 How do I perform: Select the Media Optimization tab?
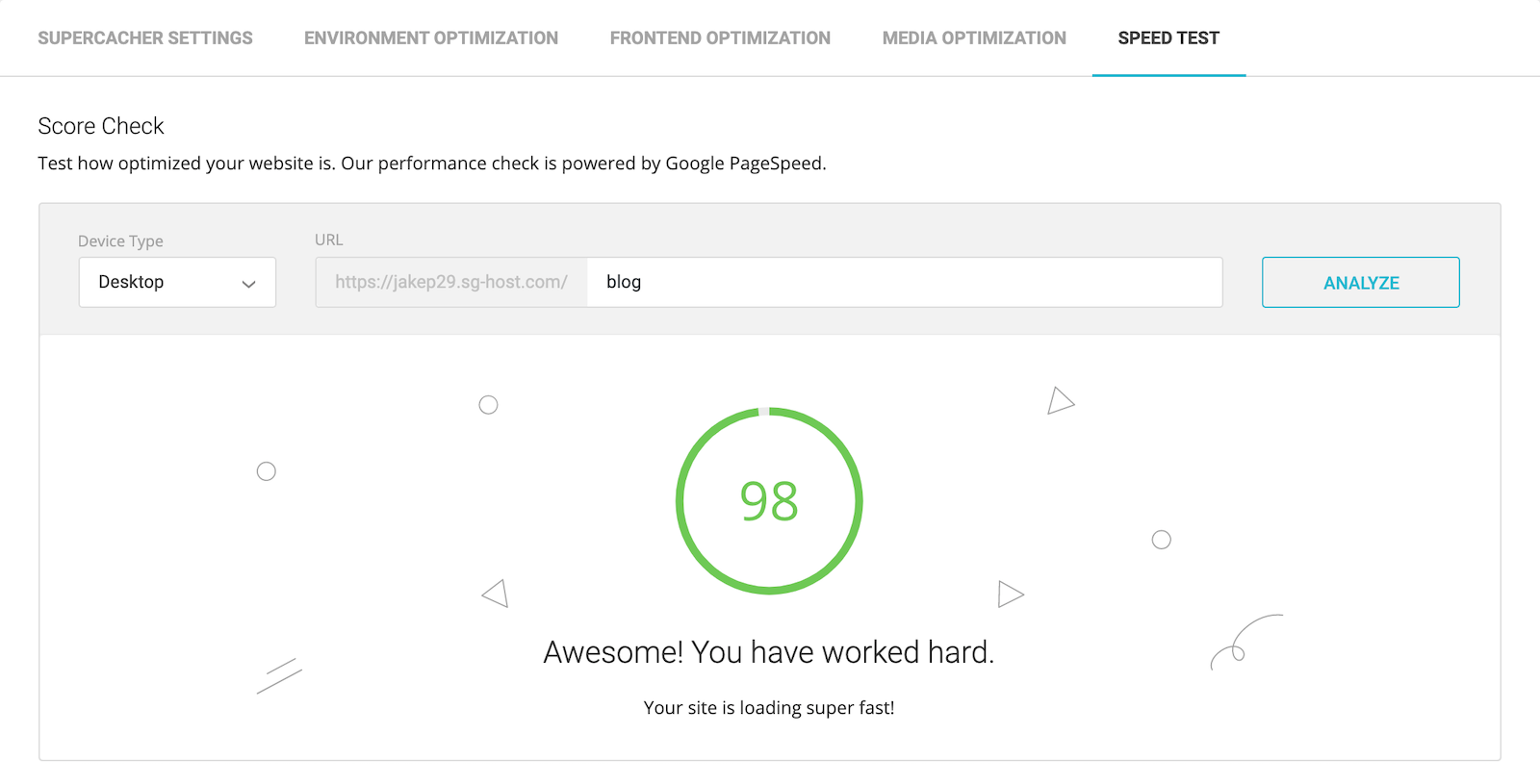(x=974, y=38)
